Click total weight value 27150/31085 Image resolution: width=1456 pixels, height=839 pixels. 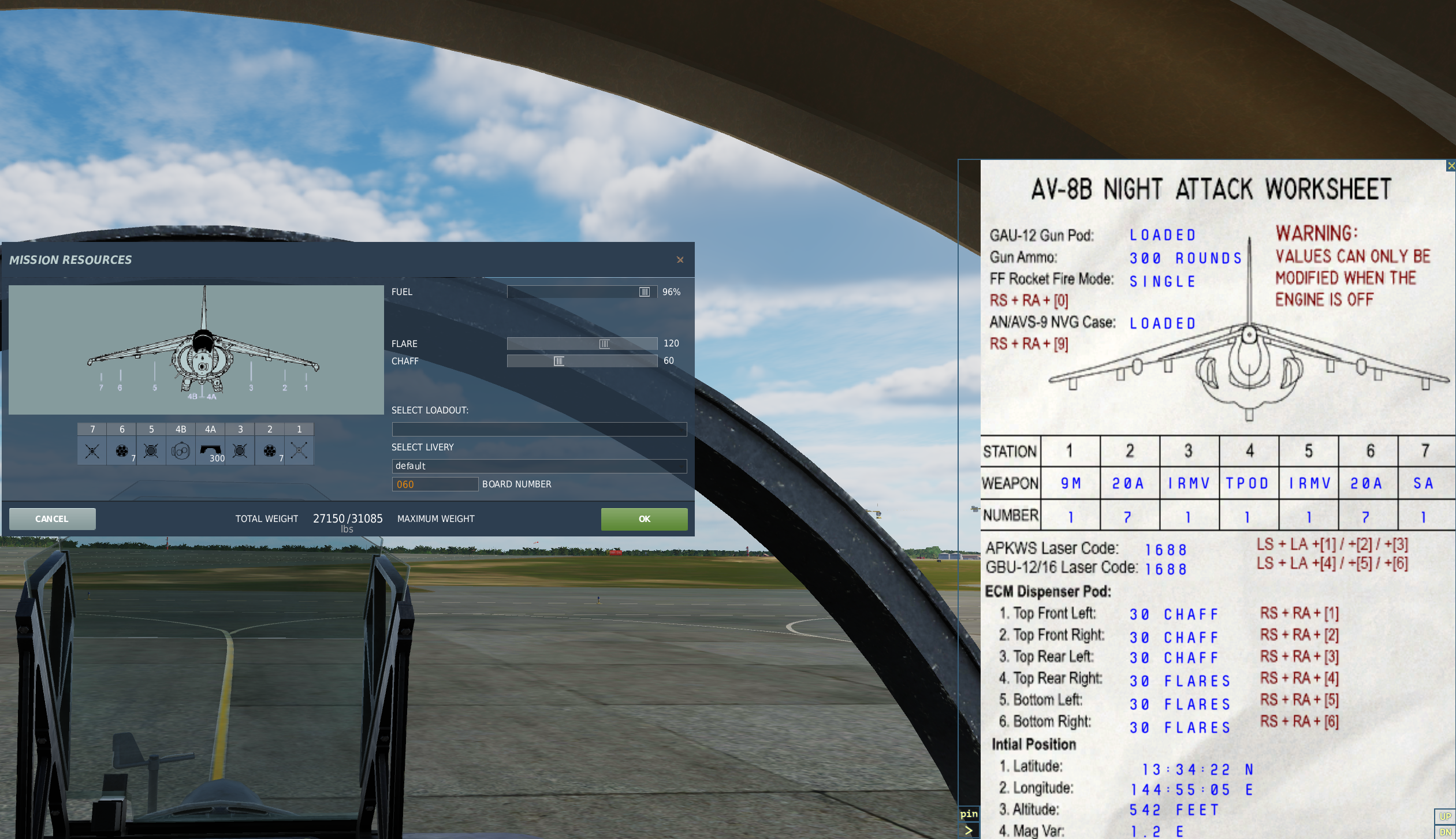(348, 519)
